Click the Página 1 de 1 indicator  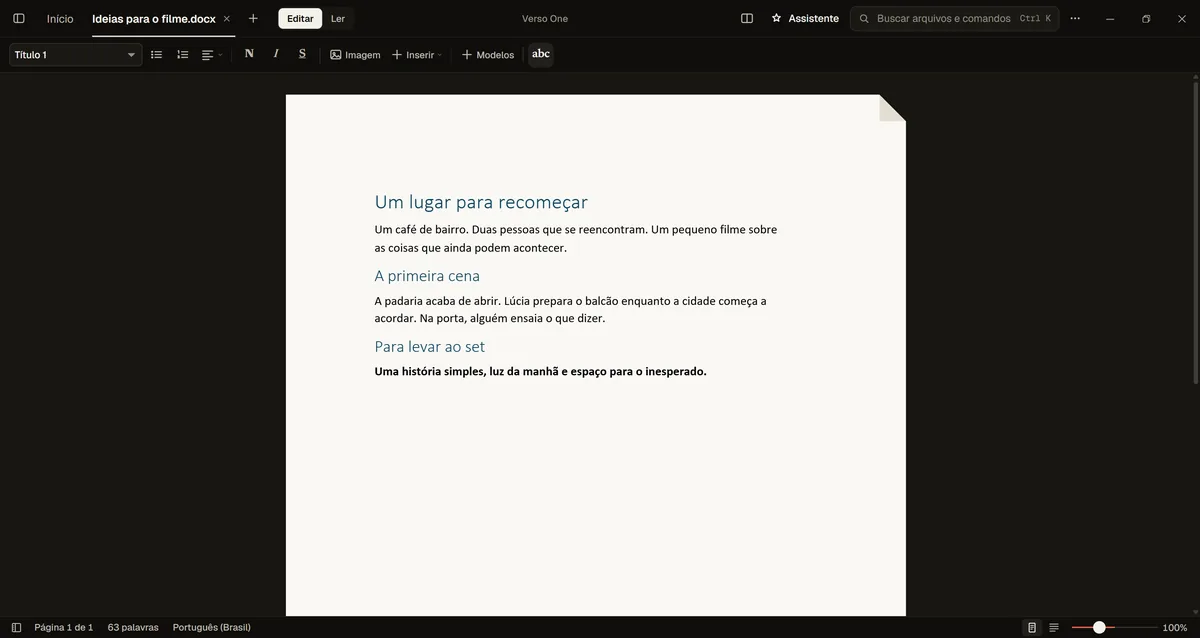click(x=64, y=628)
